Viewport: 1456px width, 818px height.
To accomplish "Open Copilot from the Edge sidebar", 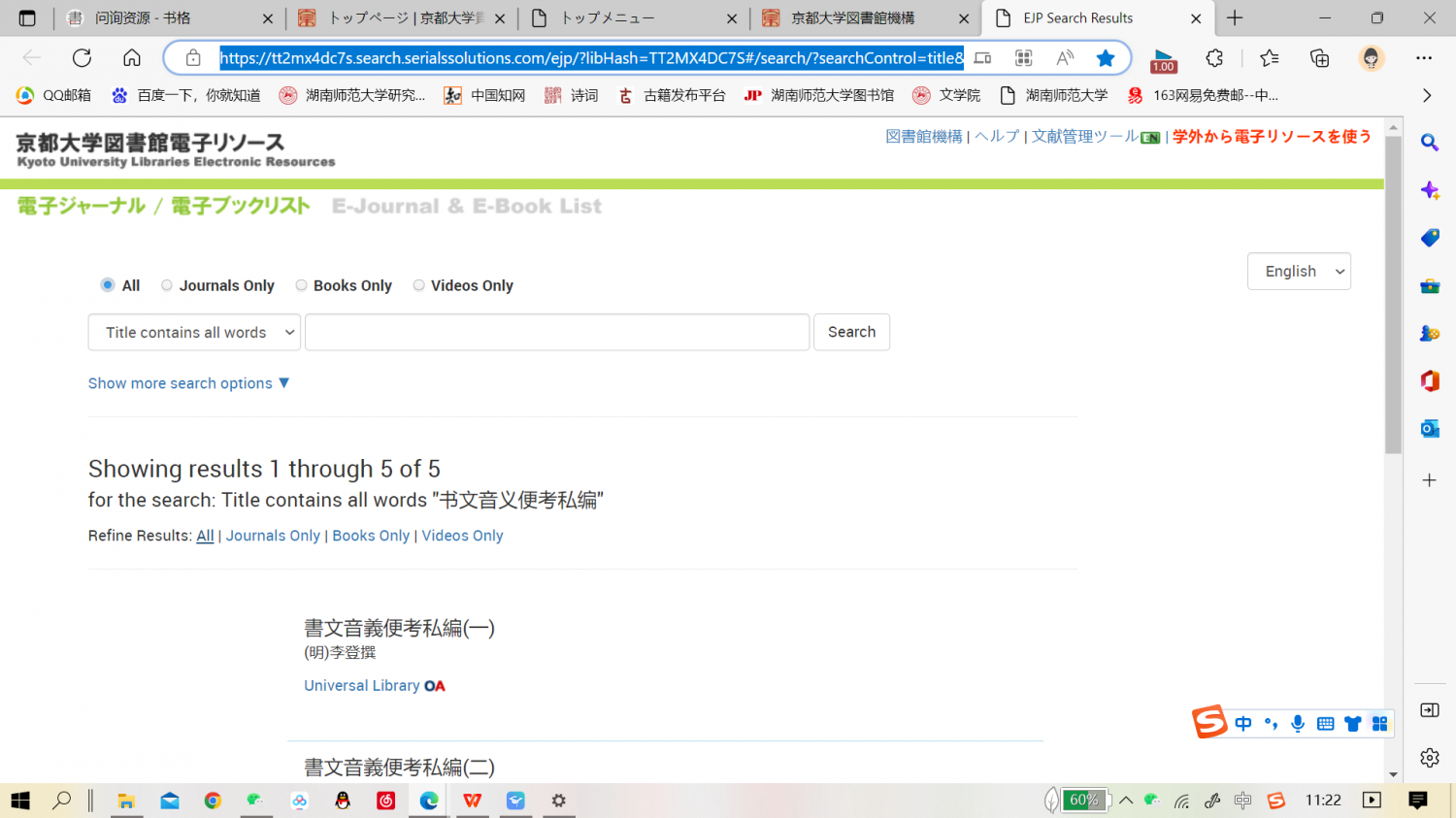I will (1429, 190).
